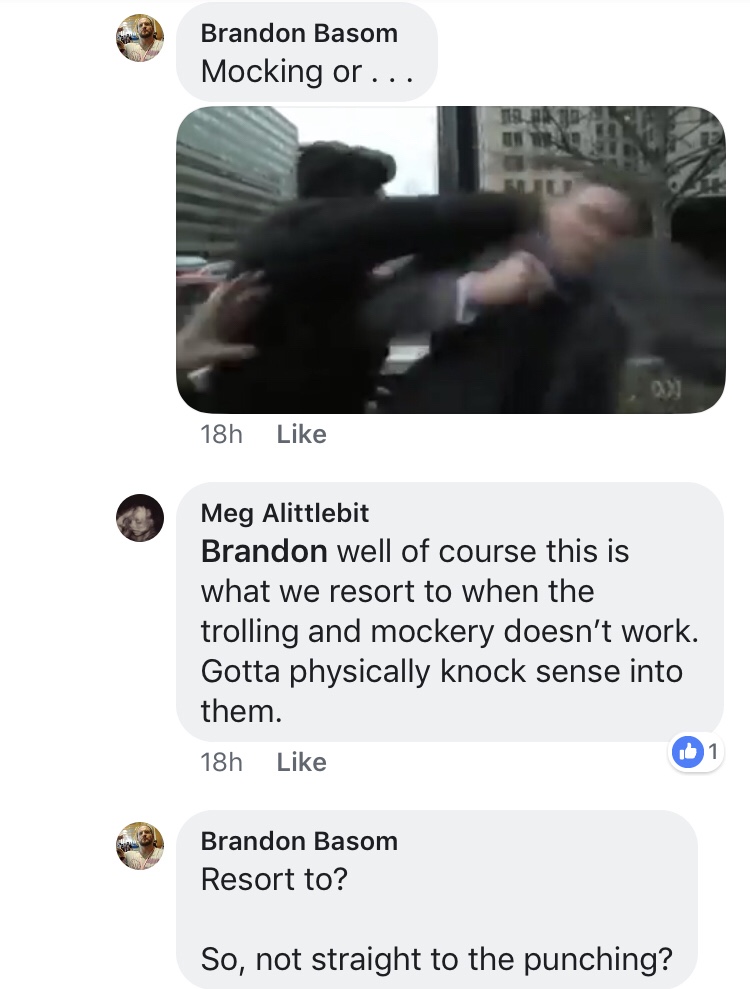750x989 pixels.
Task: Like Meg Alittlebit's comment
Action: click(302, 762)
